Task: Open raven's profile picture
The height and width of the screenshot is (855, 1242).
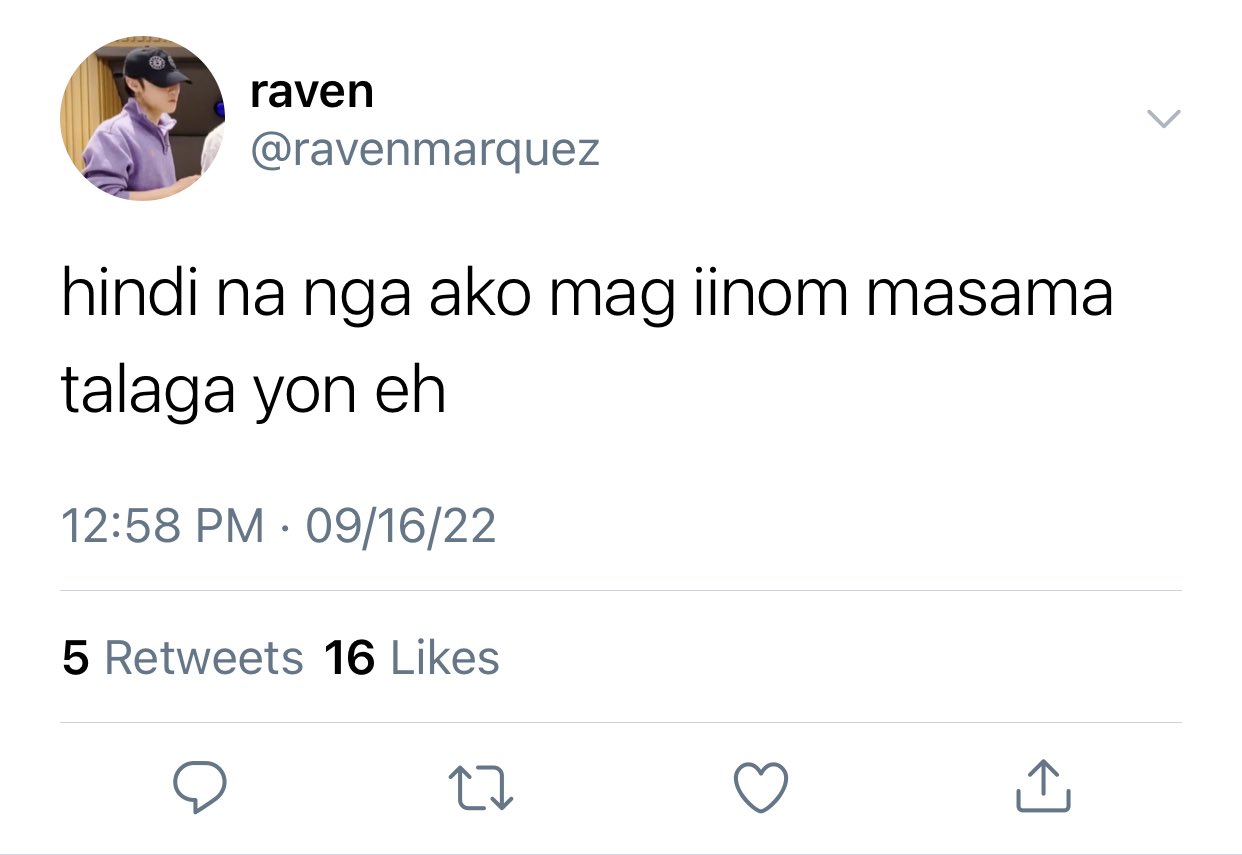Action: 143,119
